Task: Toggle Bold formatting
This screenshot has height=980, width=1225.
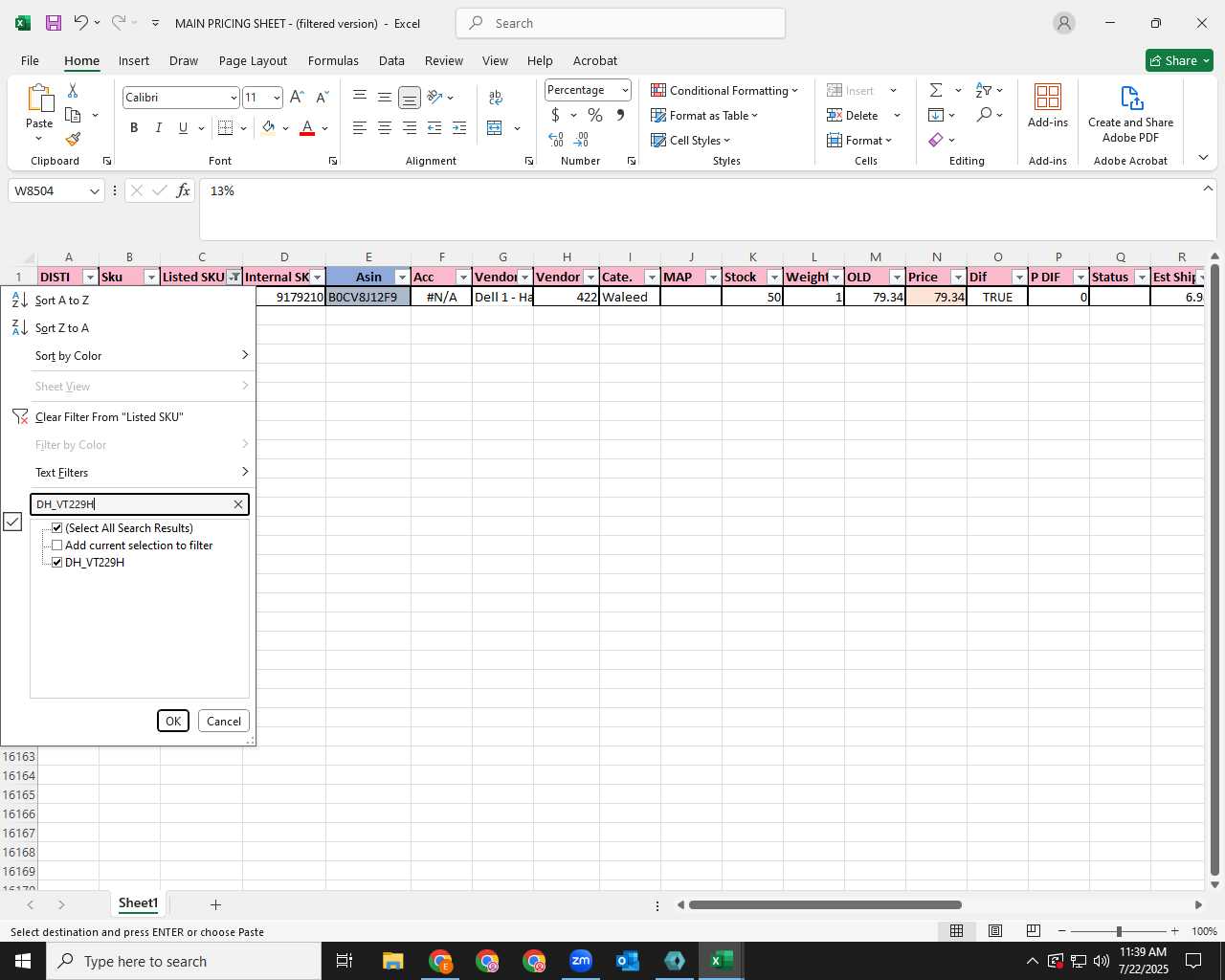Action: [x=134, y=127]
